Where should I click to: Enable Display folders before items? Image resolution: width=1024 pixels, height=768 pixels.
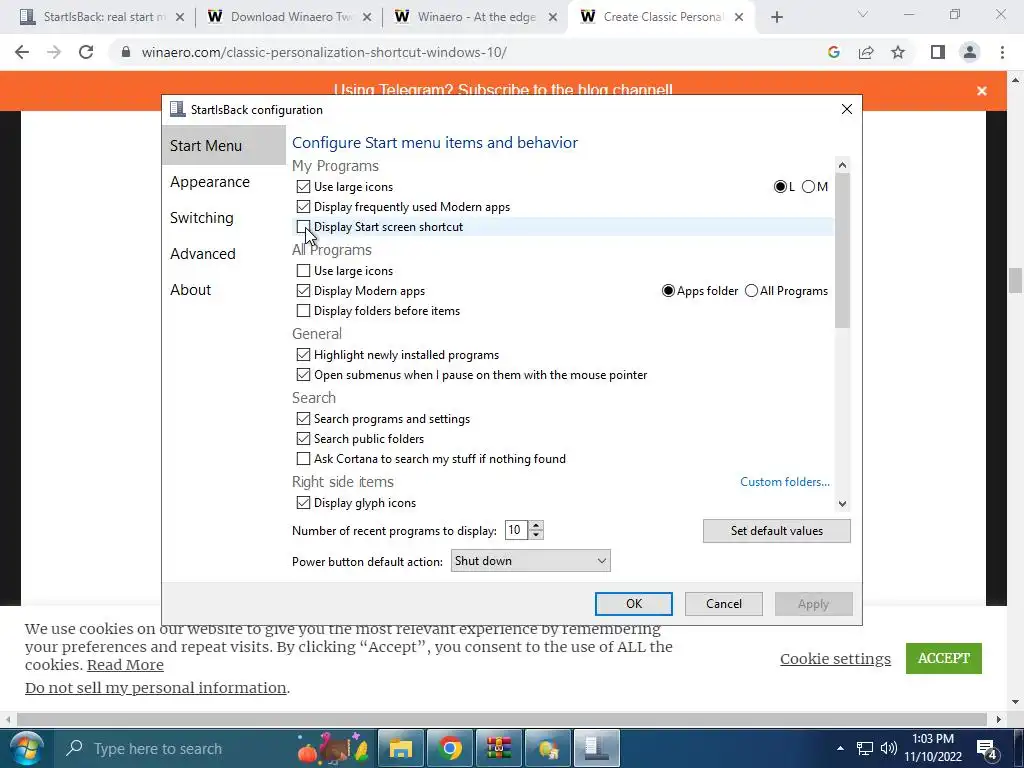pos(303,311)
